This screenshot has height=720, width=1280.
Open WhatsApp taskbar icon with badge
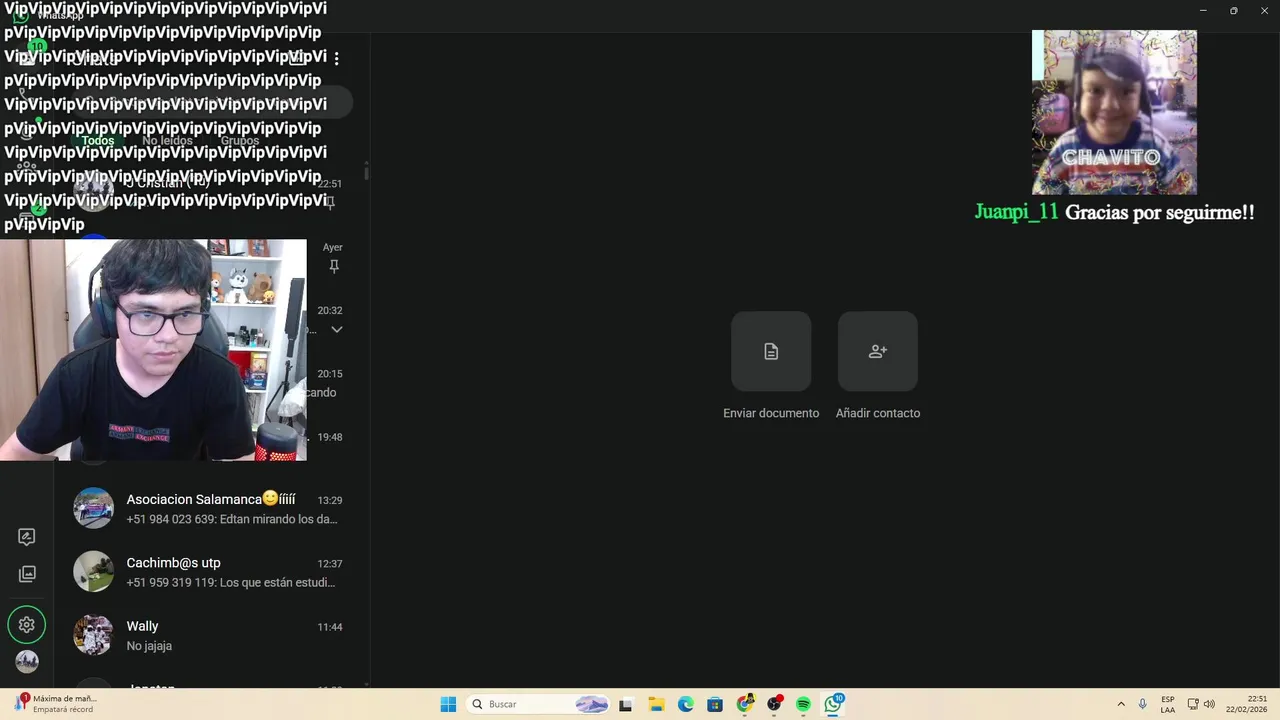pos(833,704)
